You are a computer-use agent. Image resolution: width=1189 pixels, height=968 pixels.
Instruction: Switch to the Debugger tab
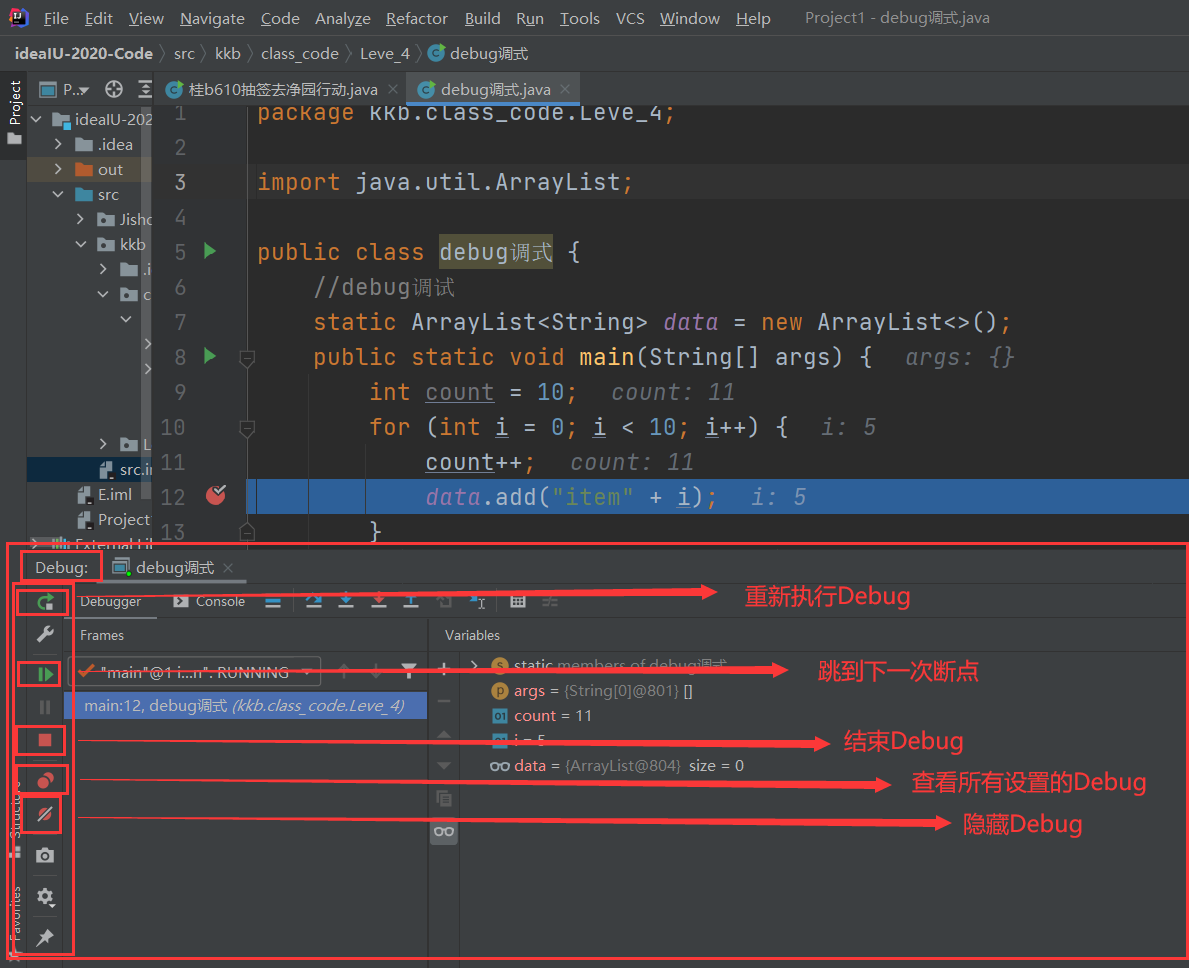[111, 601]
